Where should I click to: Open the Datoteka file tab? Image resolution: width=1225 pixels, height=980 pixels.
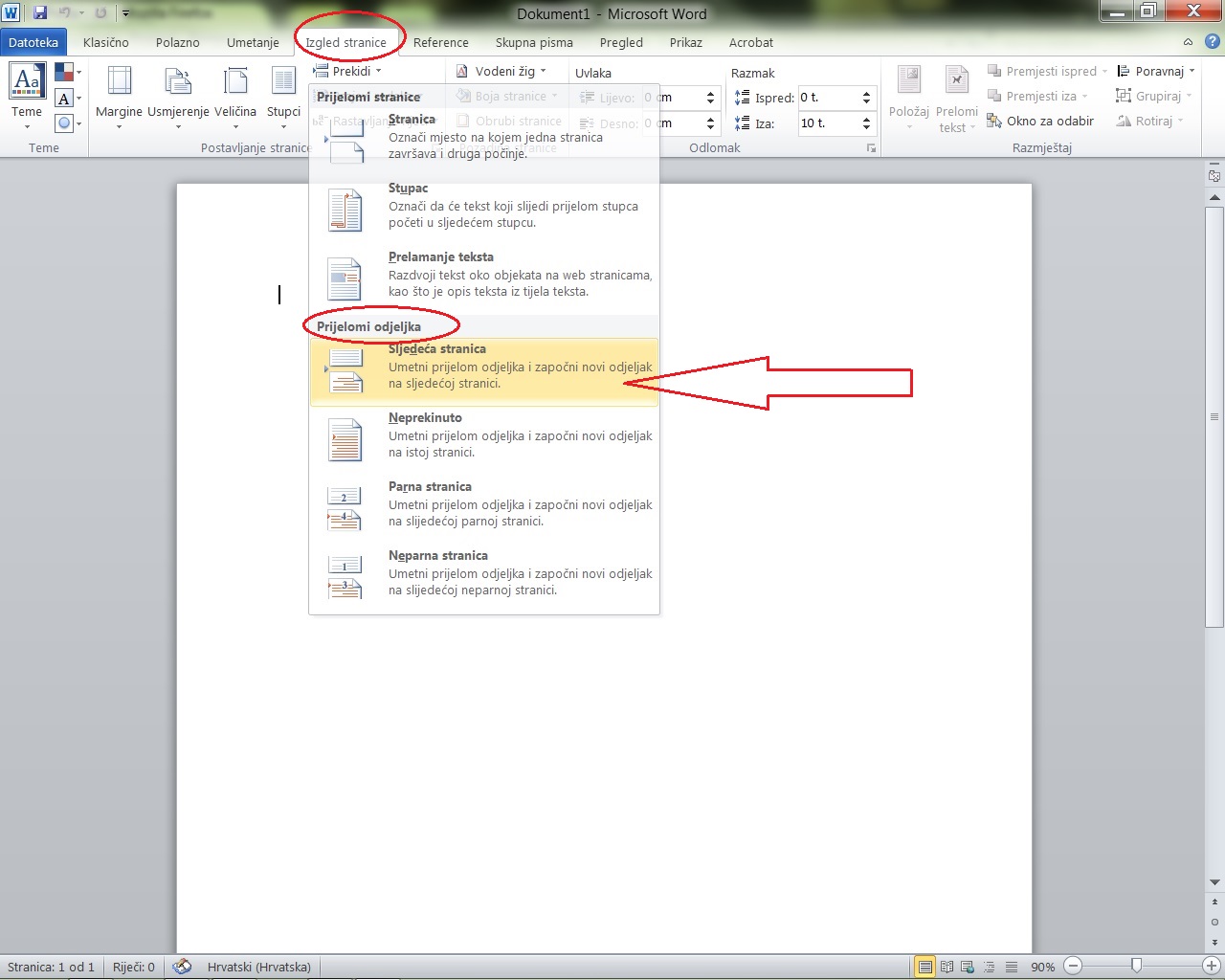pos(33,42)
